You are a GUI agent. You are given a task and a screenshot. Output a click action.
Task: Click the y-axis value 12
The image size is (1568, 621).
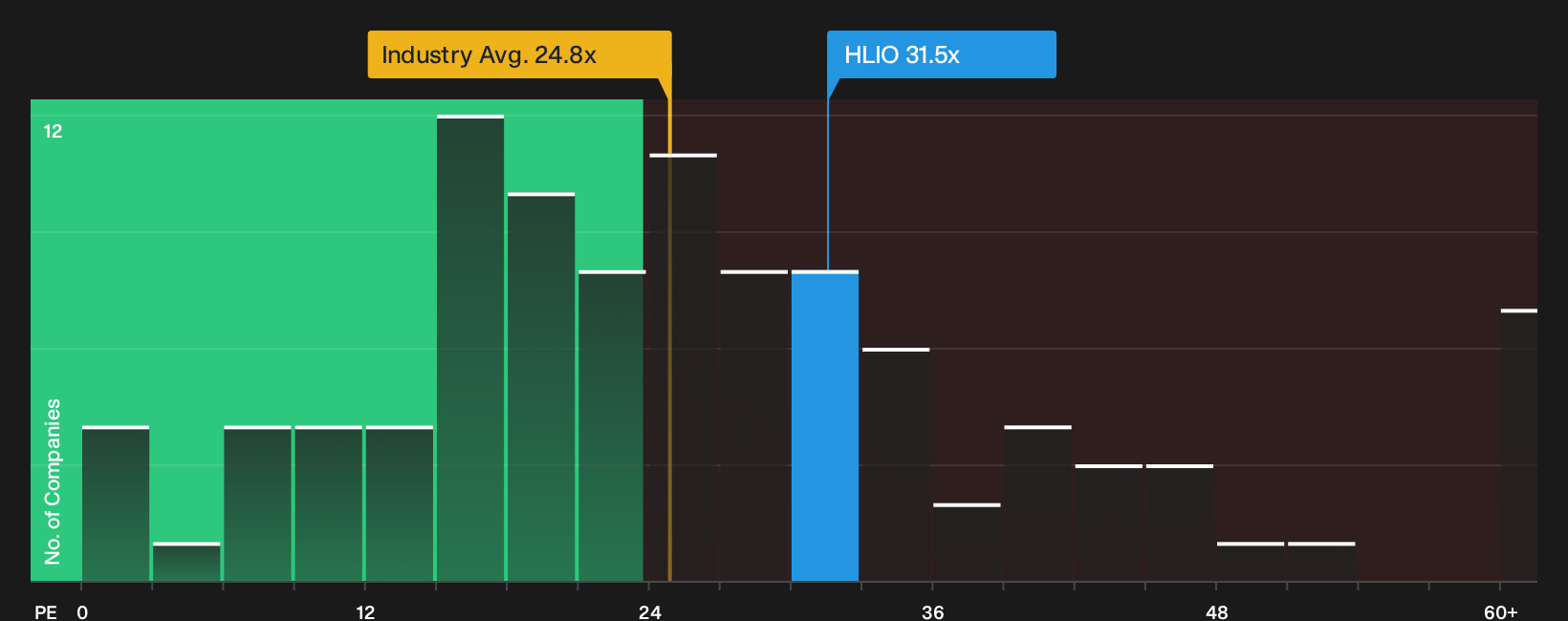(53, 131)
